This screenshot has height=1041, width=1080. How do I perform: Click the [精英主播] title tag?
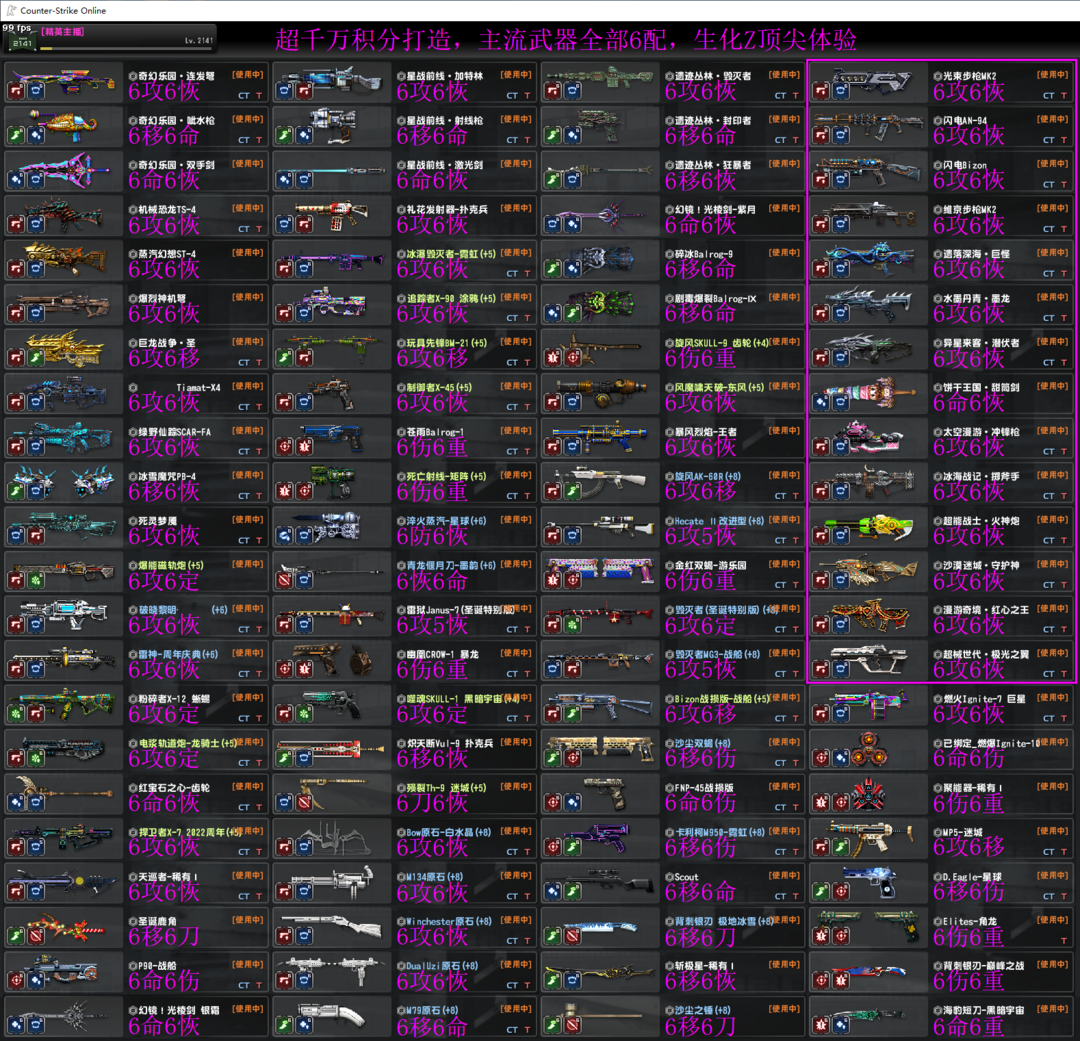(x=62, y=32)
